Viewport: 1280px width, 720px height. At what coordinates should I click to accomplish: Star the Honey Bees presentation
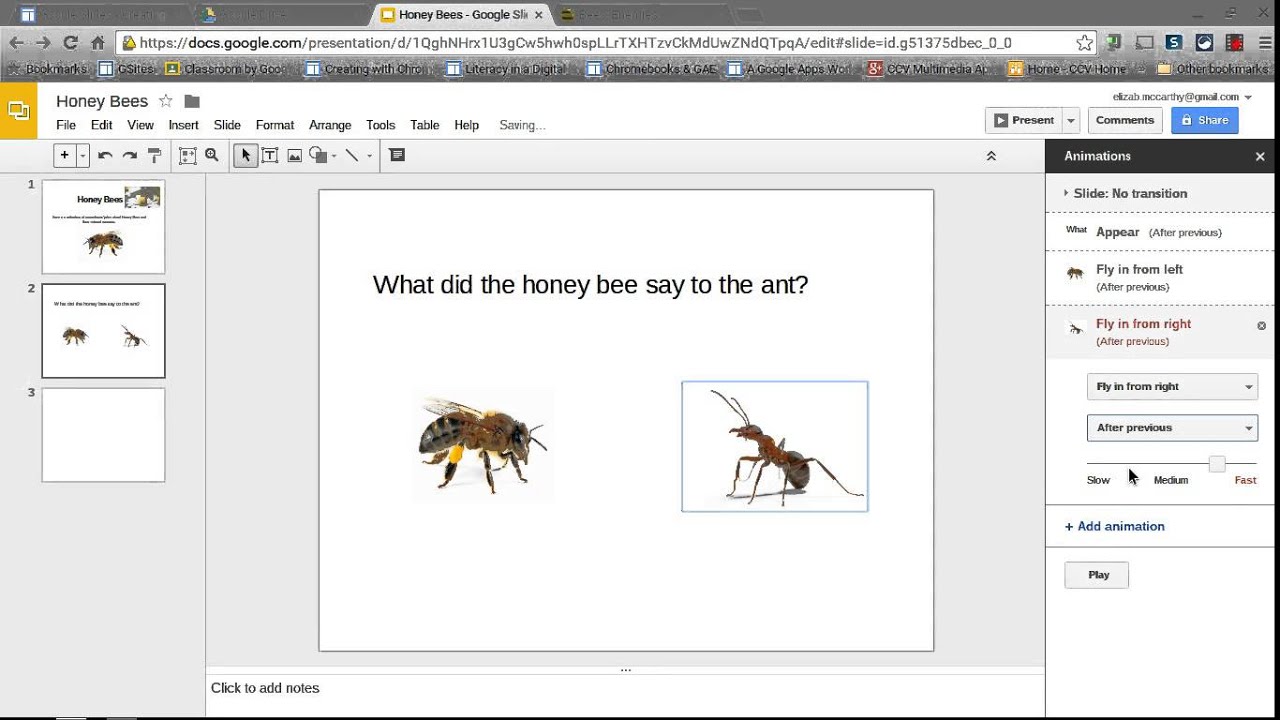(x=166, y=101)
